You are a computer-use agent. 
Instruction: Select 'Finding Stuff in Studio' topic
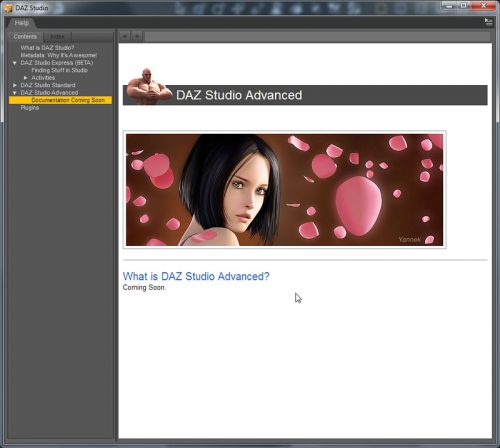pyautogui.click(x=60, y=70)
